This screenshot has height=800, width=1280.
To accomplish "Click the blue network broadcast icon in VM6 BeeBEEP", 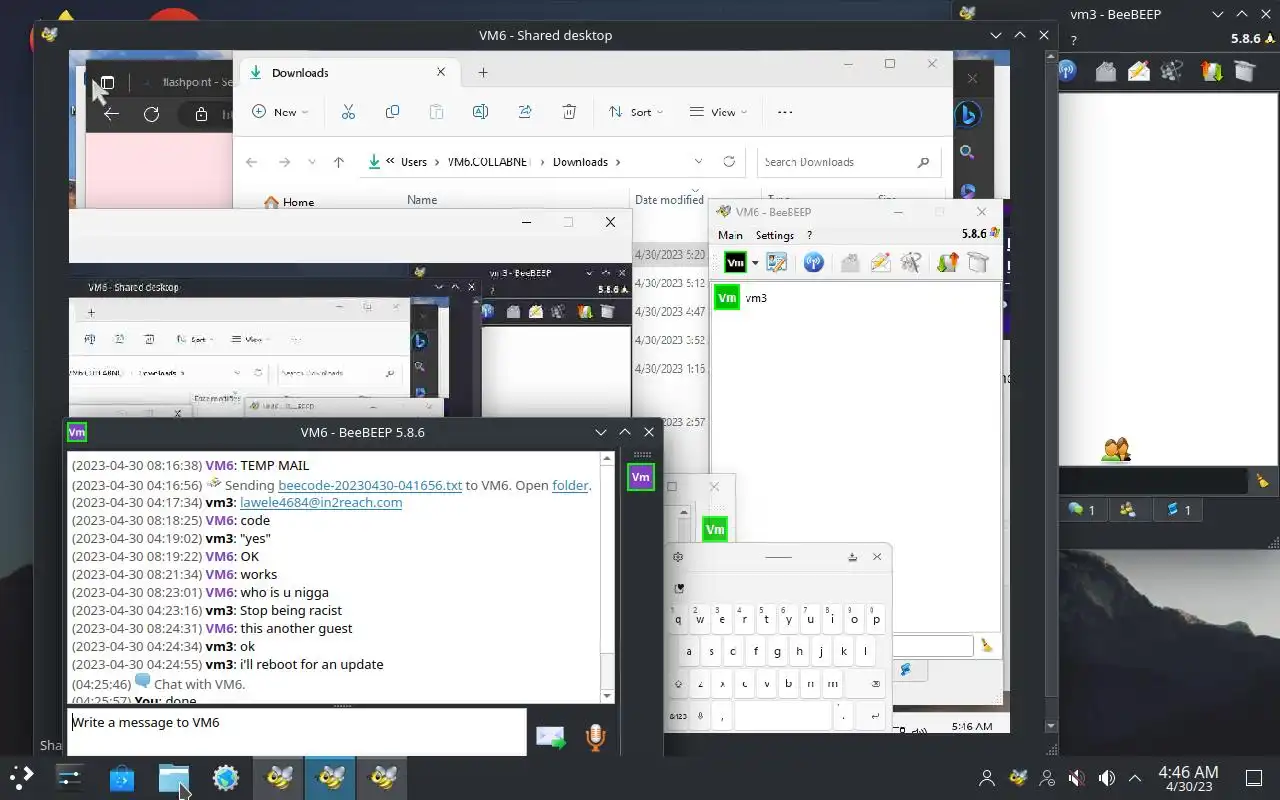I will (x=814, y=263).
